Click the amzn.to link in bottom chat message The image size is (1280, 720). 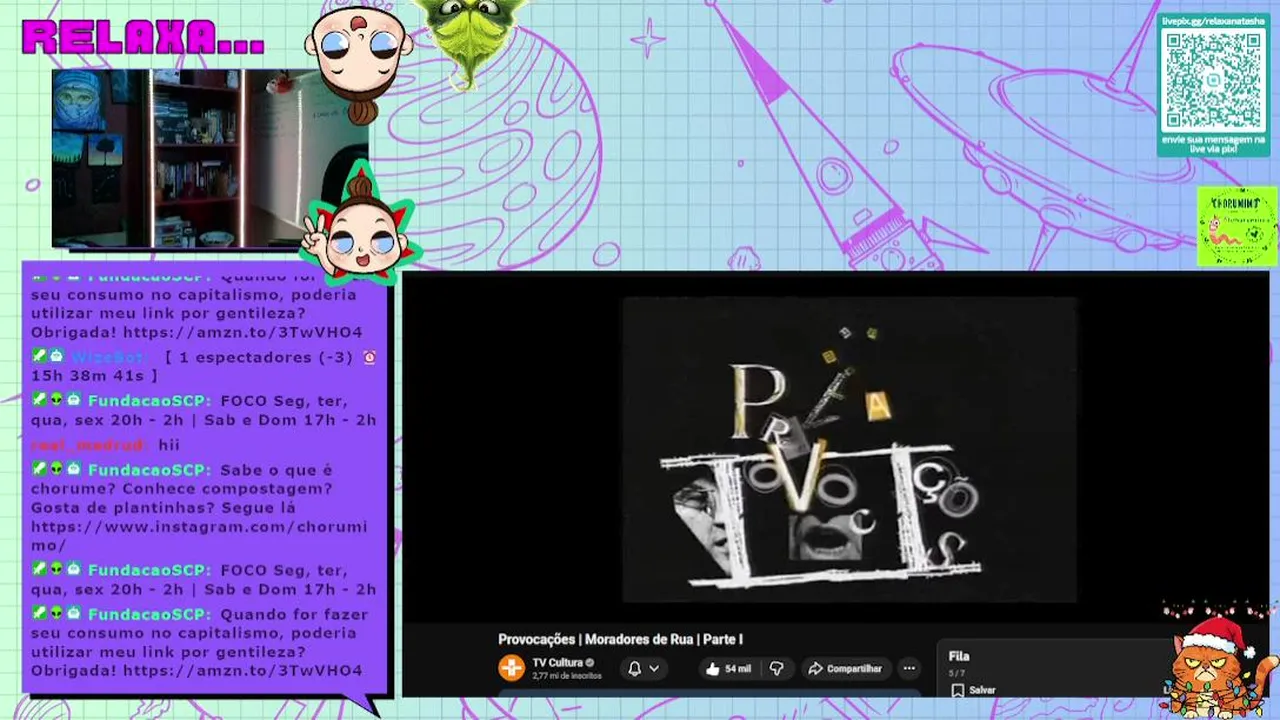[243, 671]
